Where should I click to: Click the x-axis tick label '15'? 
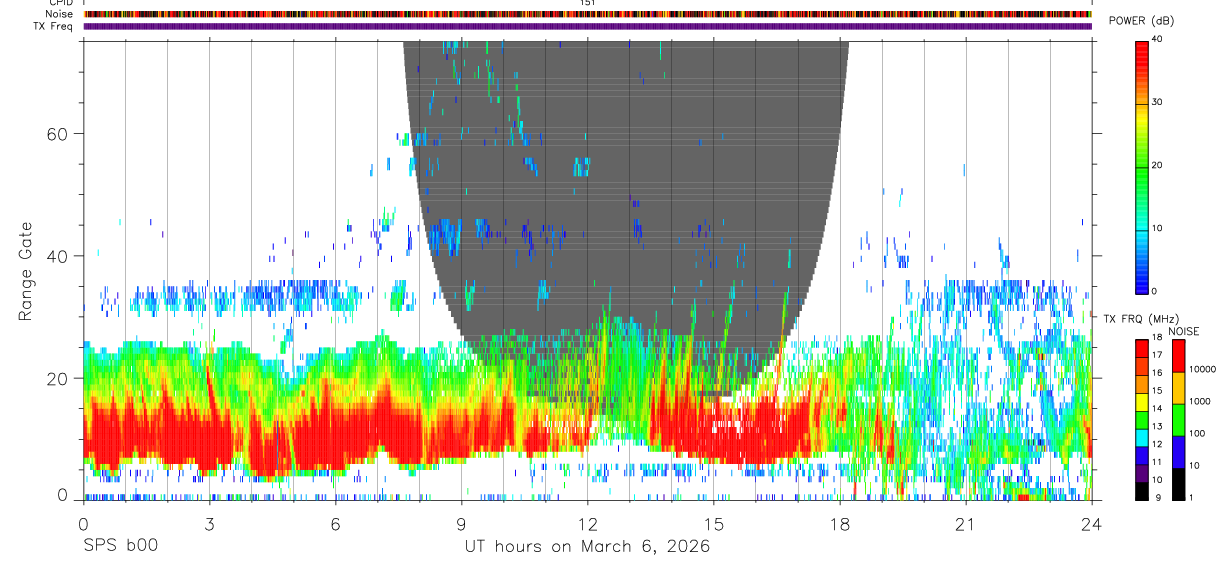pyautogui.click(x=713, y=524)
